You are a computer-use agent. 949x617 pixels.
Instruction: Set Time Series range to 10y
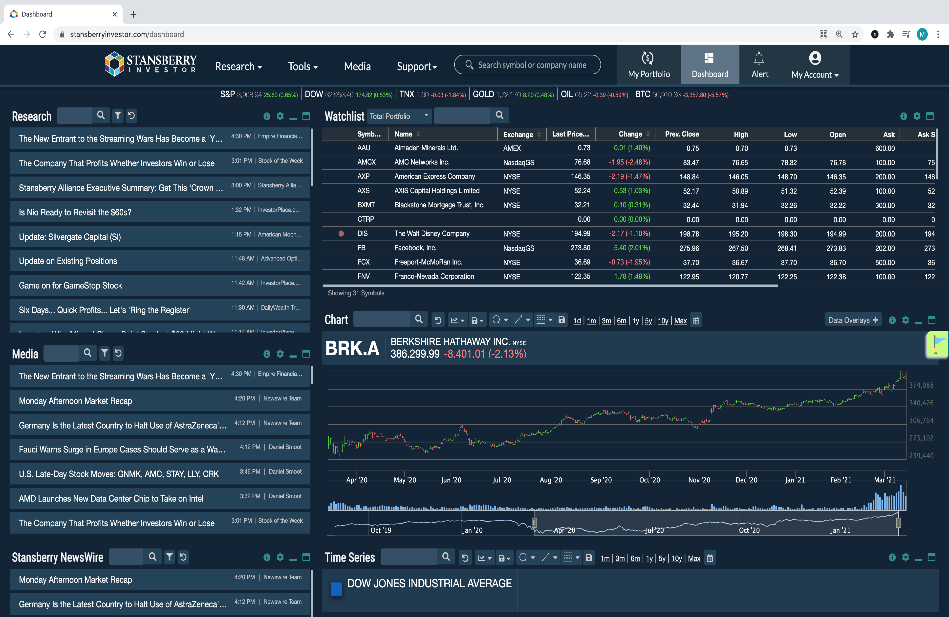tap(676, 558)
